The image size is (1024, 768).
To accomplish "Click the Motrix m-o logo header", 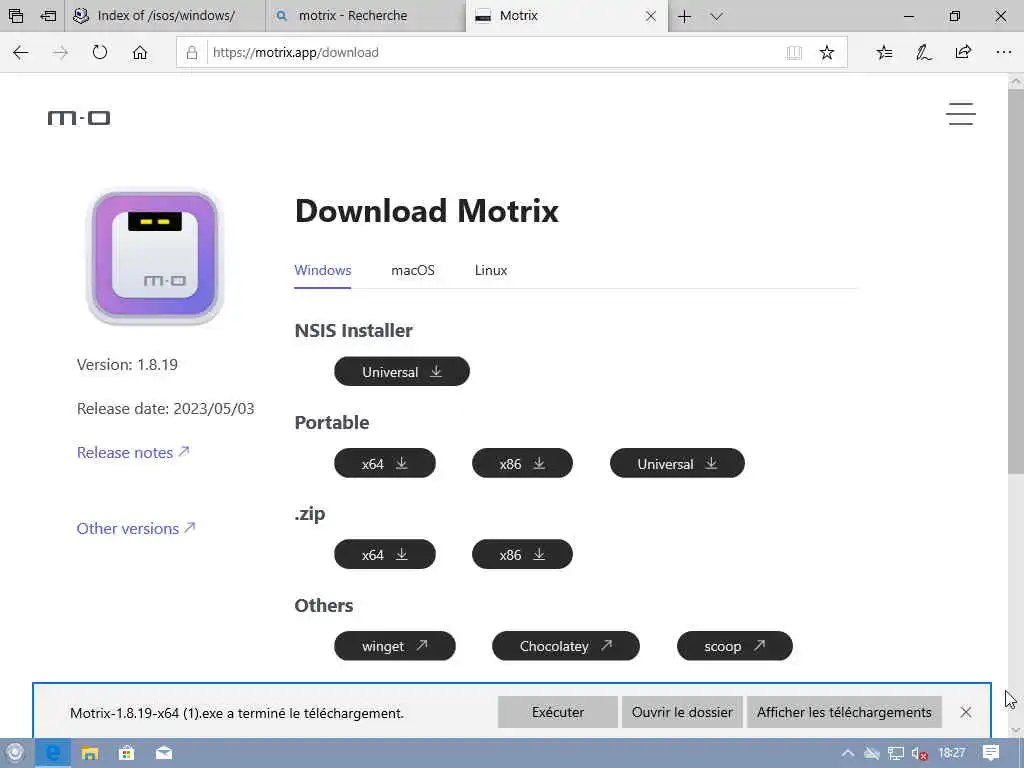I will [79, 118].
